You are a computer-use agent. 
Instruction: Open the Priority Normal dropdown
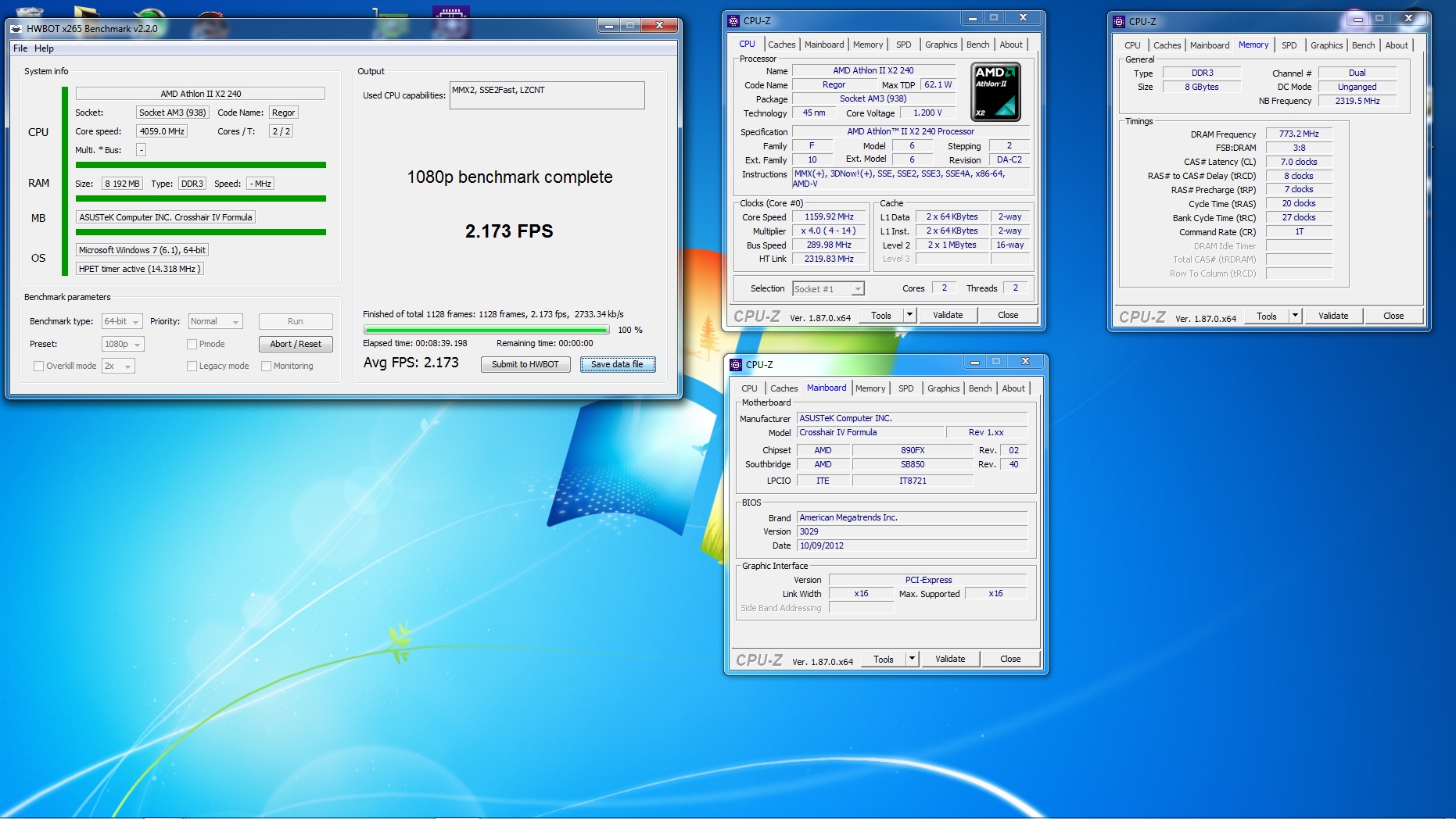coord(215,322)
